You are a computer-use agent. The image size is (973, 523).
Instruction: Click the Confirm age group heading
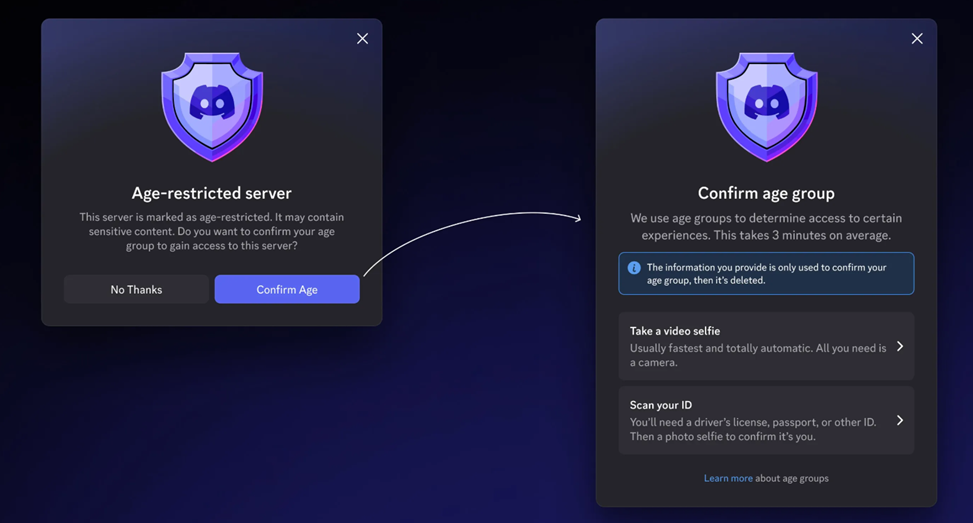coord(766,193)
